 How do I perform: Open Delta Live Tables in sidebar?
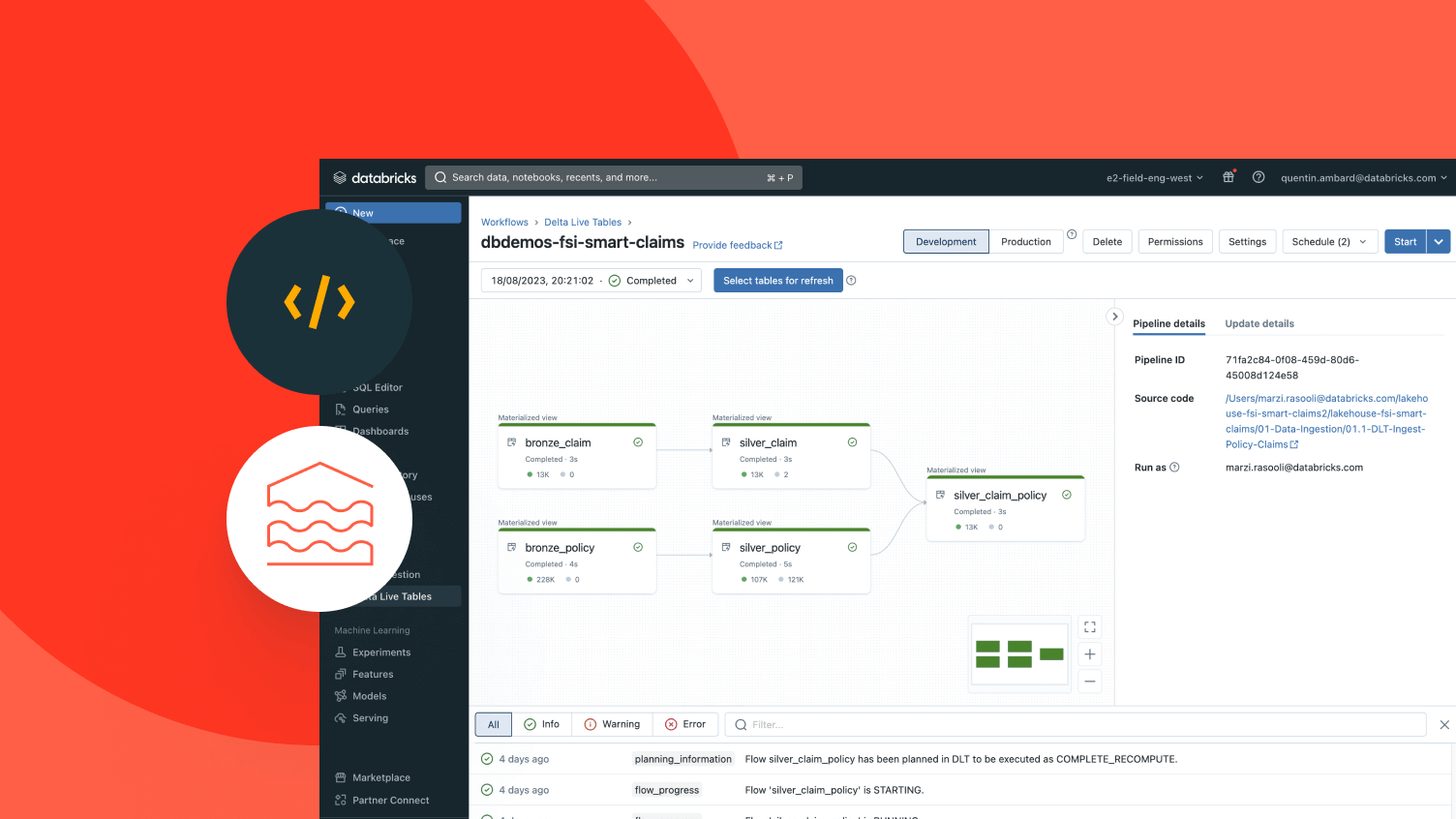point(395,596)
